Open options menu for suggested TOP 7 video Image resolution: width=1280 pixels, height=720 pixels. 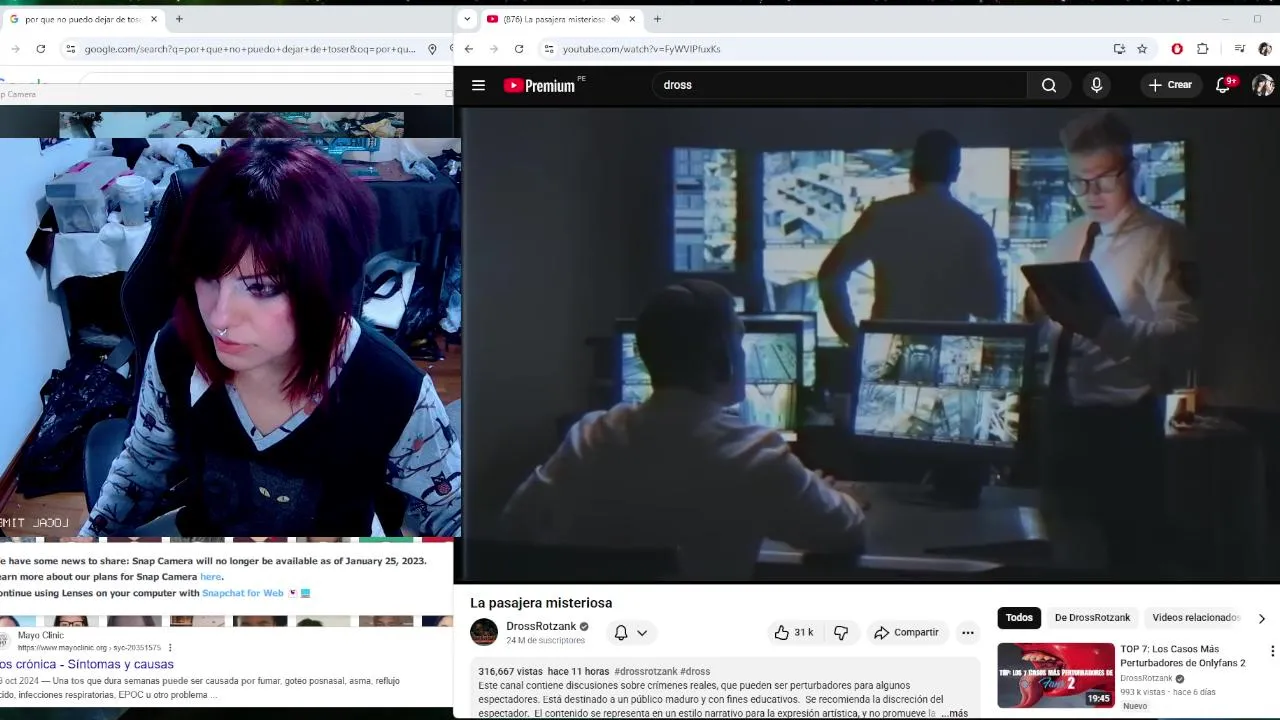[1272, 651]
